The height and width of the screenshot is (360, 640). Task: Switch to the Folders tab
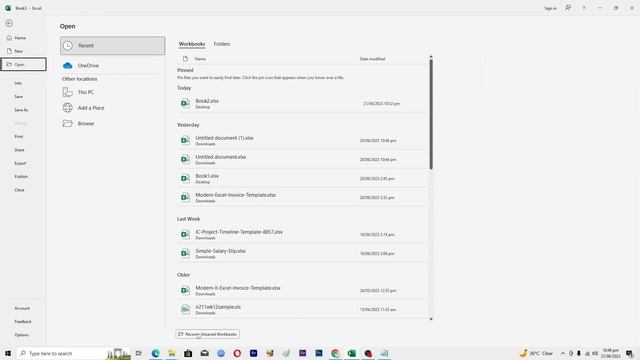click(222, 44)
